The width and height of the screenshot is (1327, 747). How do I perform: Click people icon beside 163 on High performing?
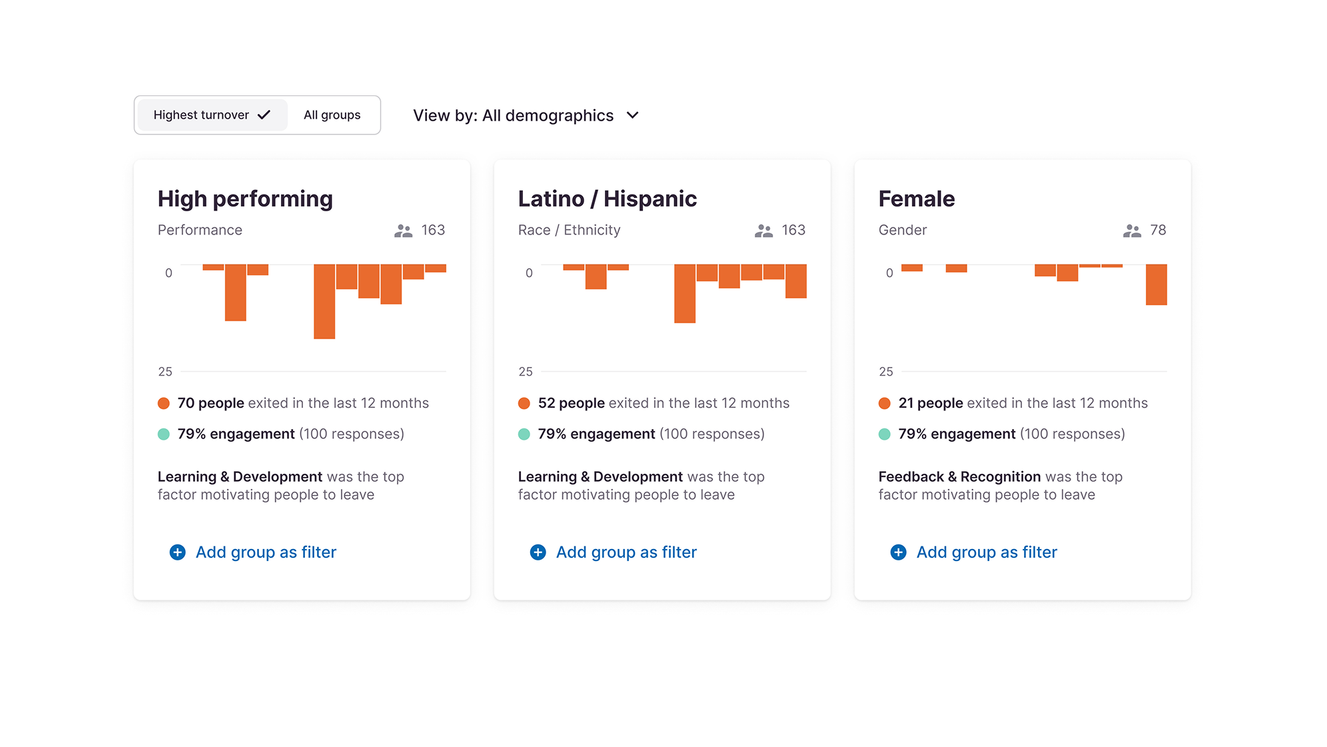tap(403, 230)
